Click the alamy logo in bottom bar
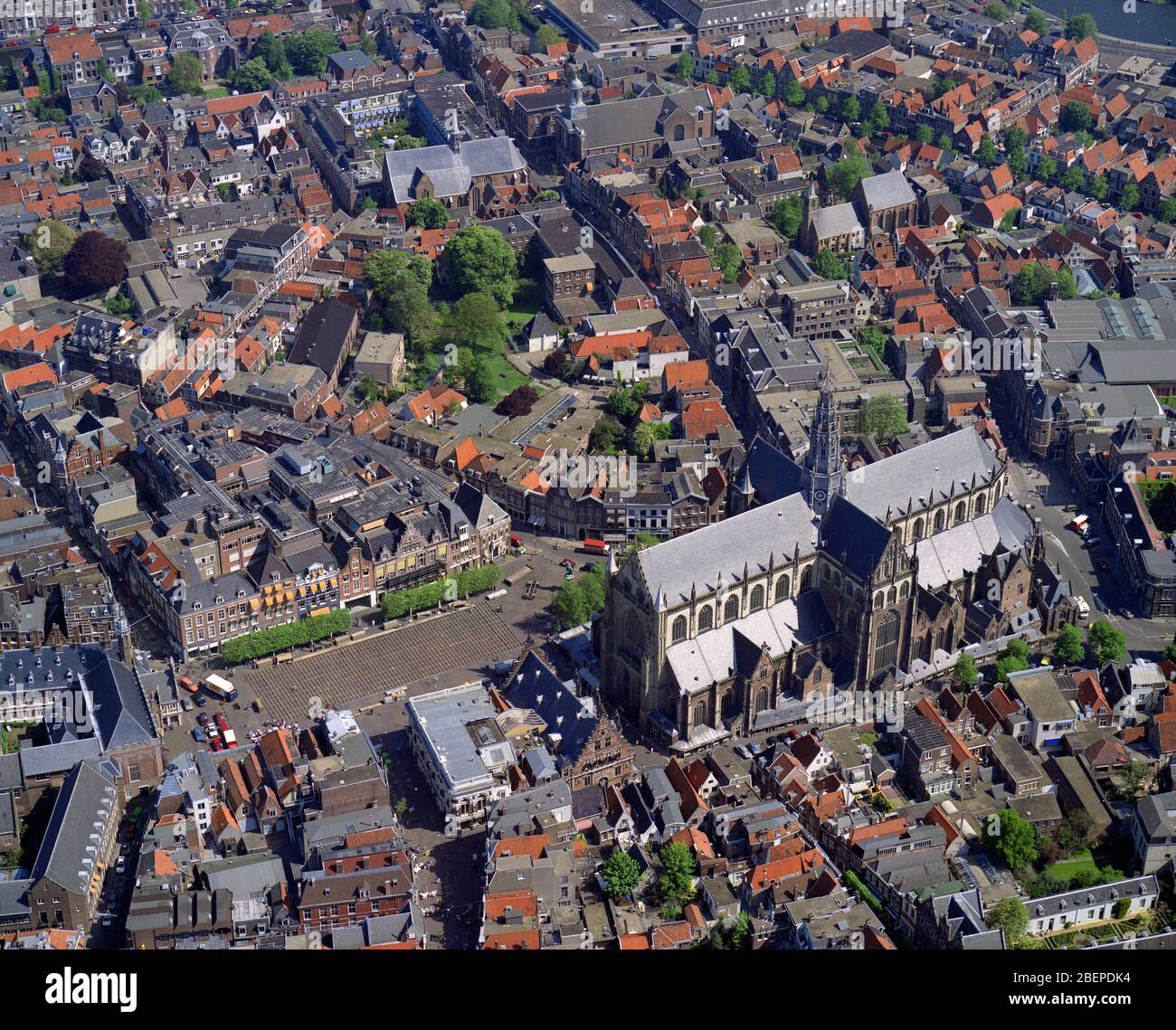The width and height of the screenshot is (1176, 1030). click(x=90, y=988)
